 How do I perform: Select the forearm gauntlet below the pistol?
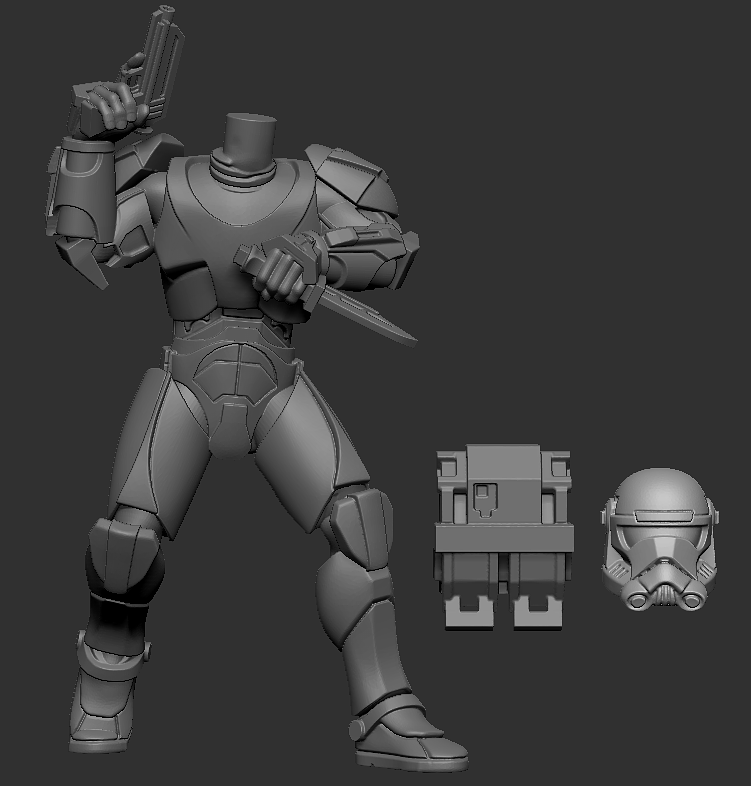(x=78, y=195)
